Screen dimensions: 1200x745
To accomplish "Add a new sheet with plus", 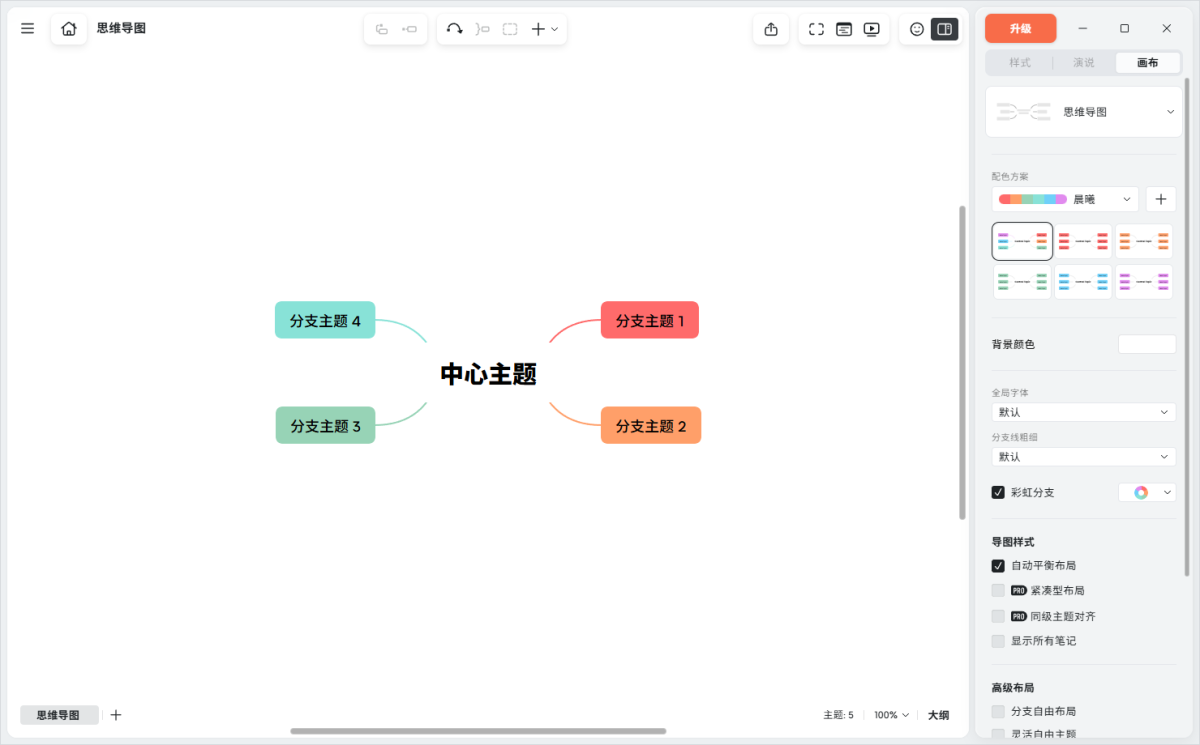I will (x=116, y=715).
